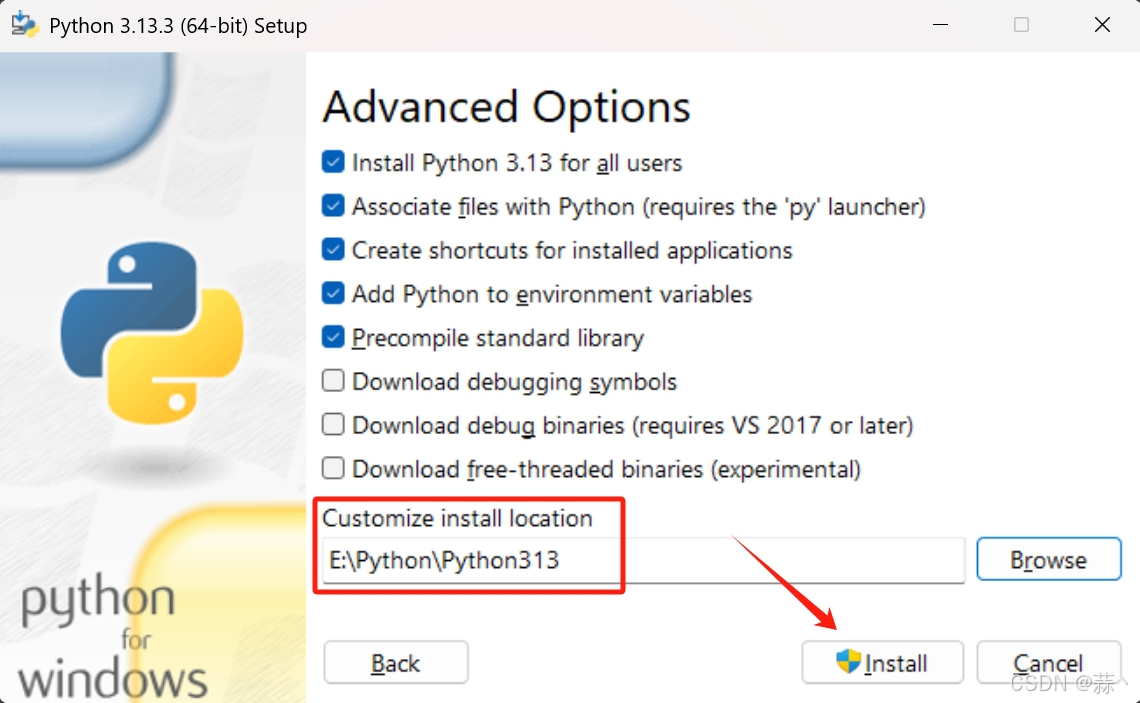Disable 'Install Python 3.13 for all users'
This screenshot has height=703, width=1140.
(x=332, y=162)
